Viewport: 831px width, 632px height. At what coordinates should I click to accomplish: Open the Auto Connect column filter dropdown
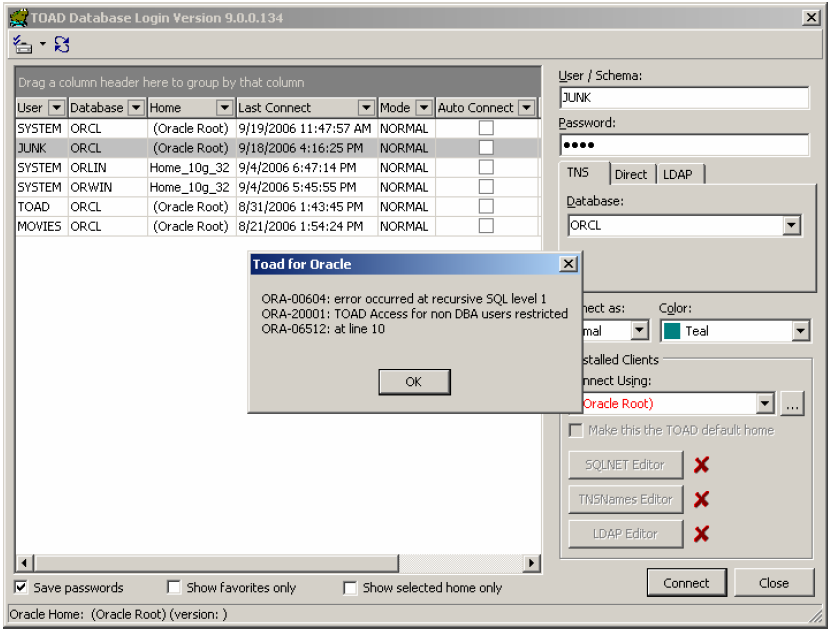pos(526,108)
